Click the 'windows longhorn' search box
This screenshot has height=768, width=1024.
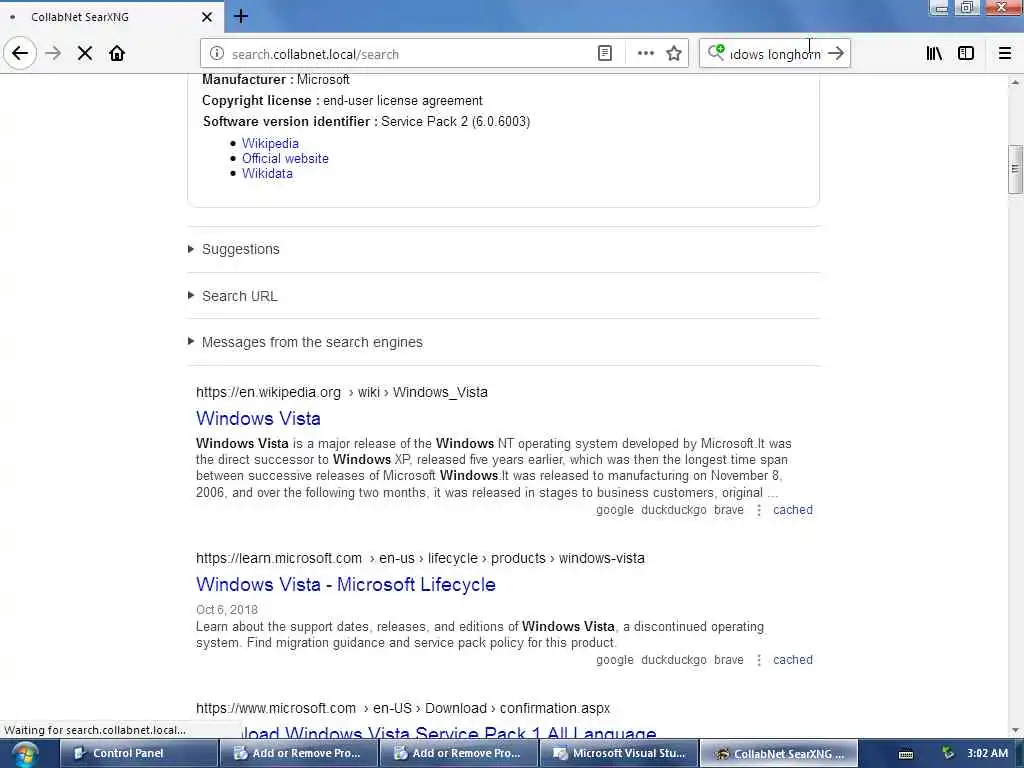pos(775,54)
